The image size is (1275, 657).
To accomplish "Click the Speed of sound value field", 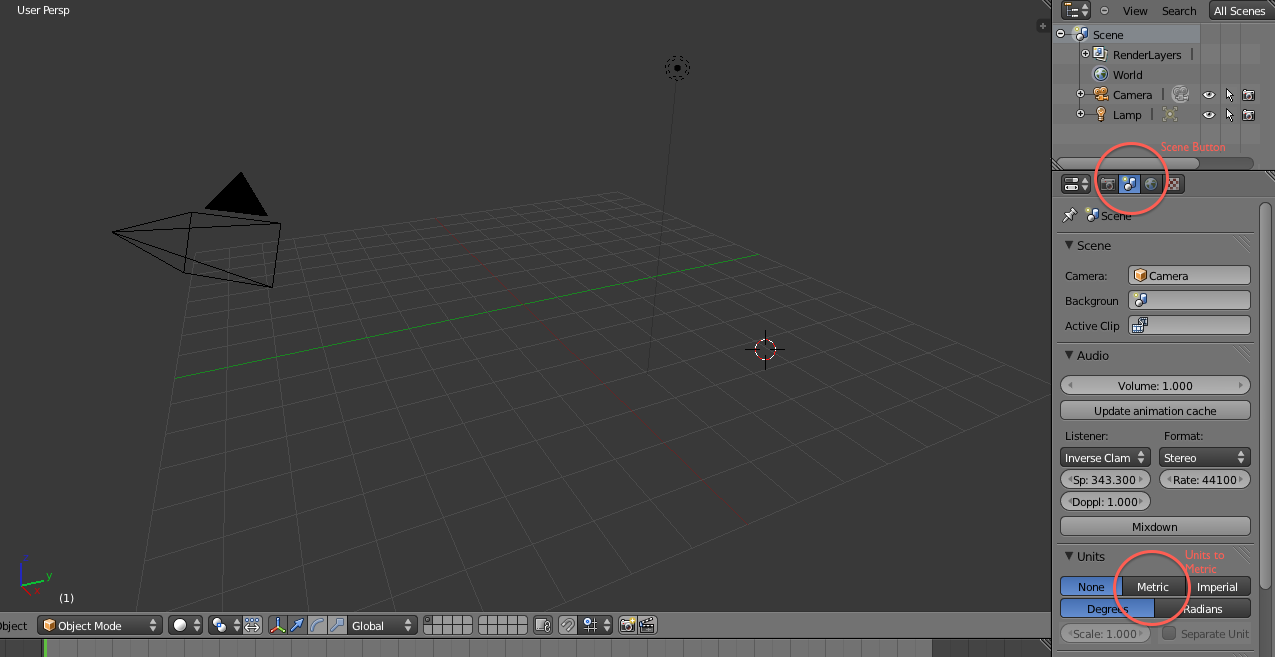I will [x=1106, y=479].
